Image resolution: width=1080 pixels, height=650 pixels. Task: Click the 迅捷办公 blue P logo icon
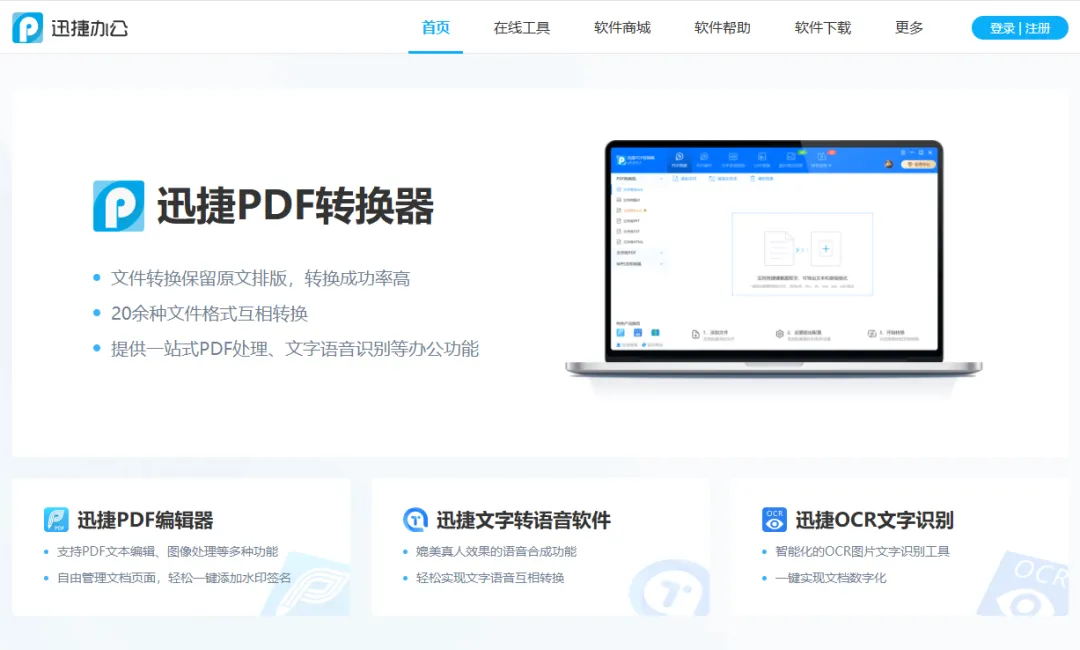pyautogui.click(x=28, y=28)
